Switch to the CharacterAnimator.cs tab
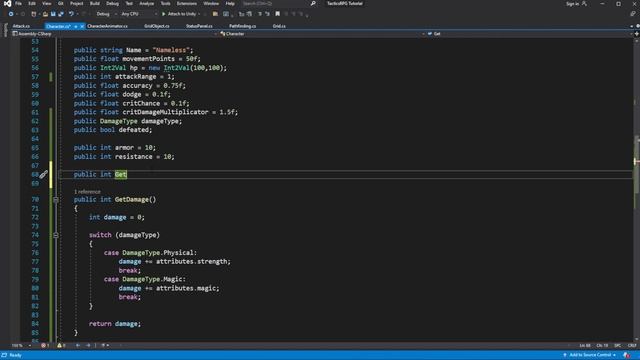The image size is (640, 360). click(x=107, y=26)
